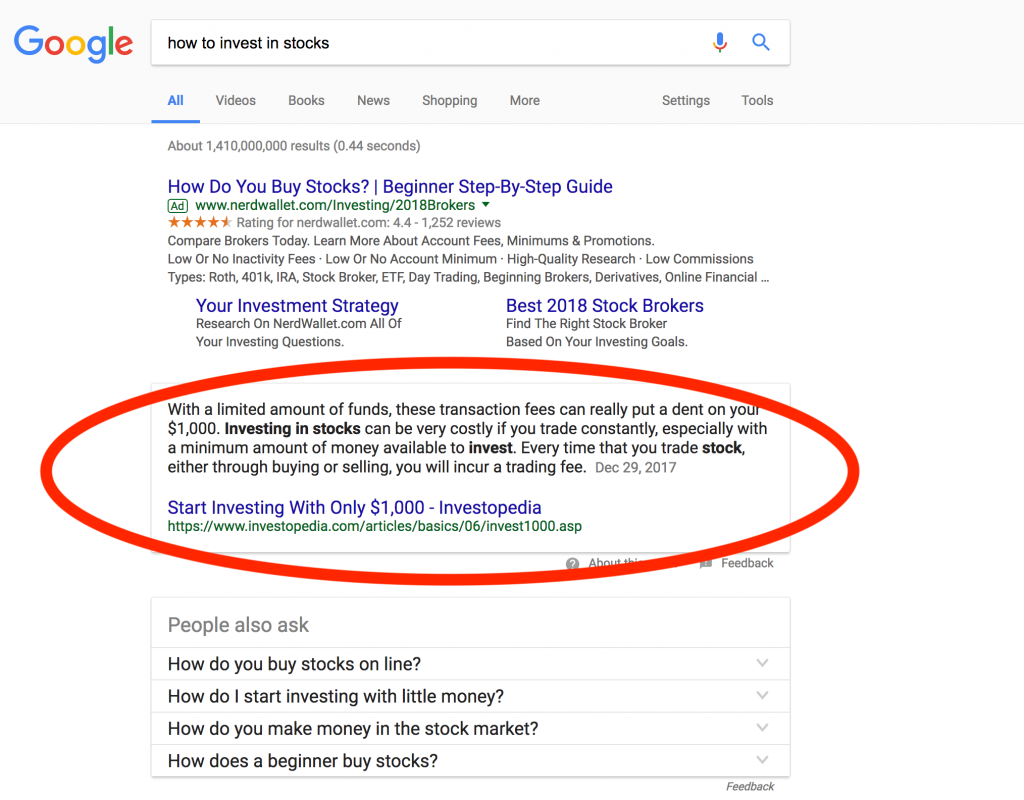Activate voice search microphone icon

720,42
